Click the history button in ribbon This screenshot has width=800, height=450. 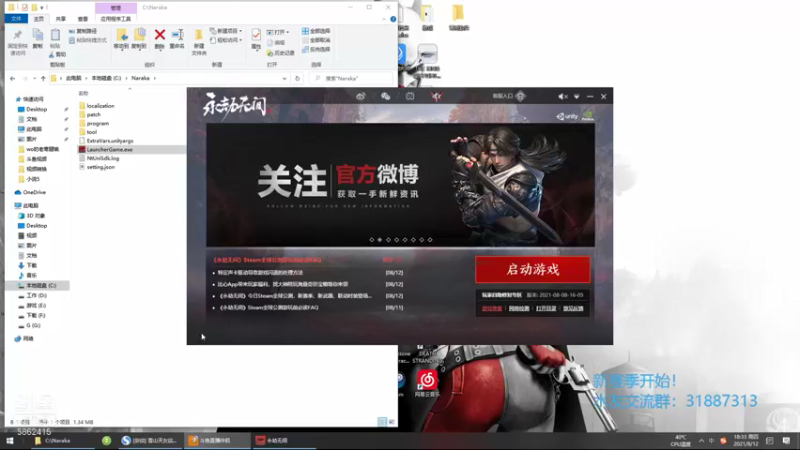point(281,53)
